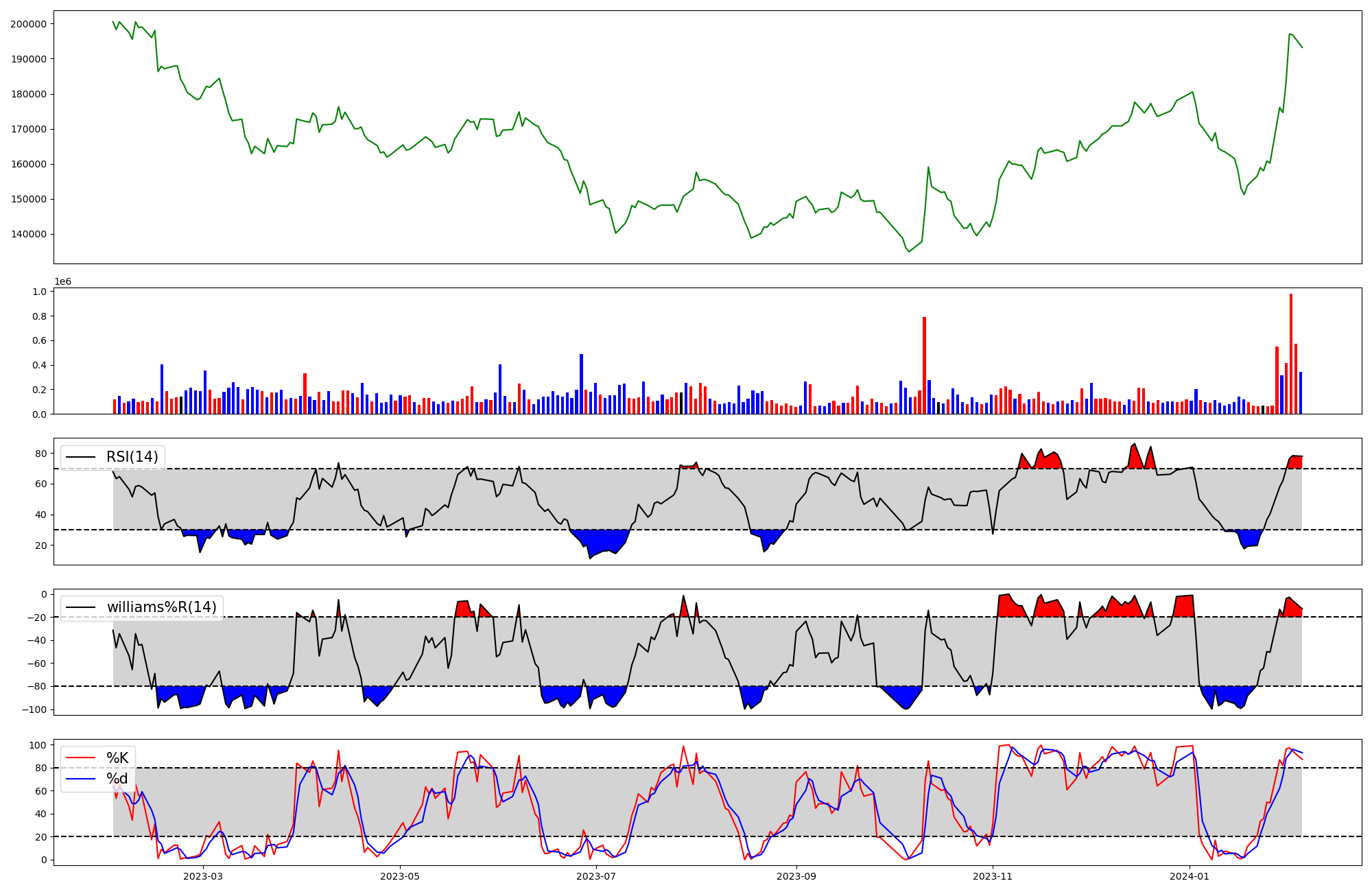Click the 2023-07 date label
Screen dimensions: 1372x892
pyautogui.click(x=596, y=876)
